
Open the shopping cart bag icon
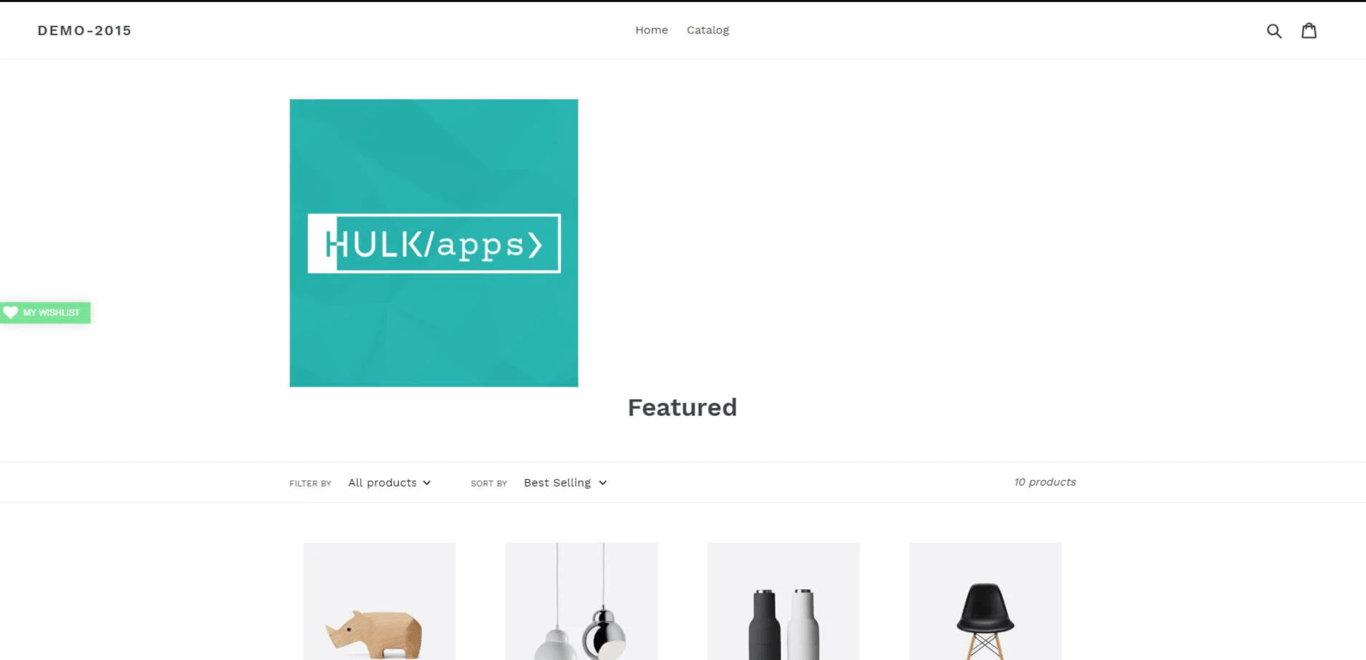click(1309, 31)
